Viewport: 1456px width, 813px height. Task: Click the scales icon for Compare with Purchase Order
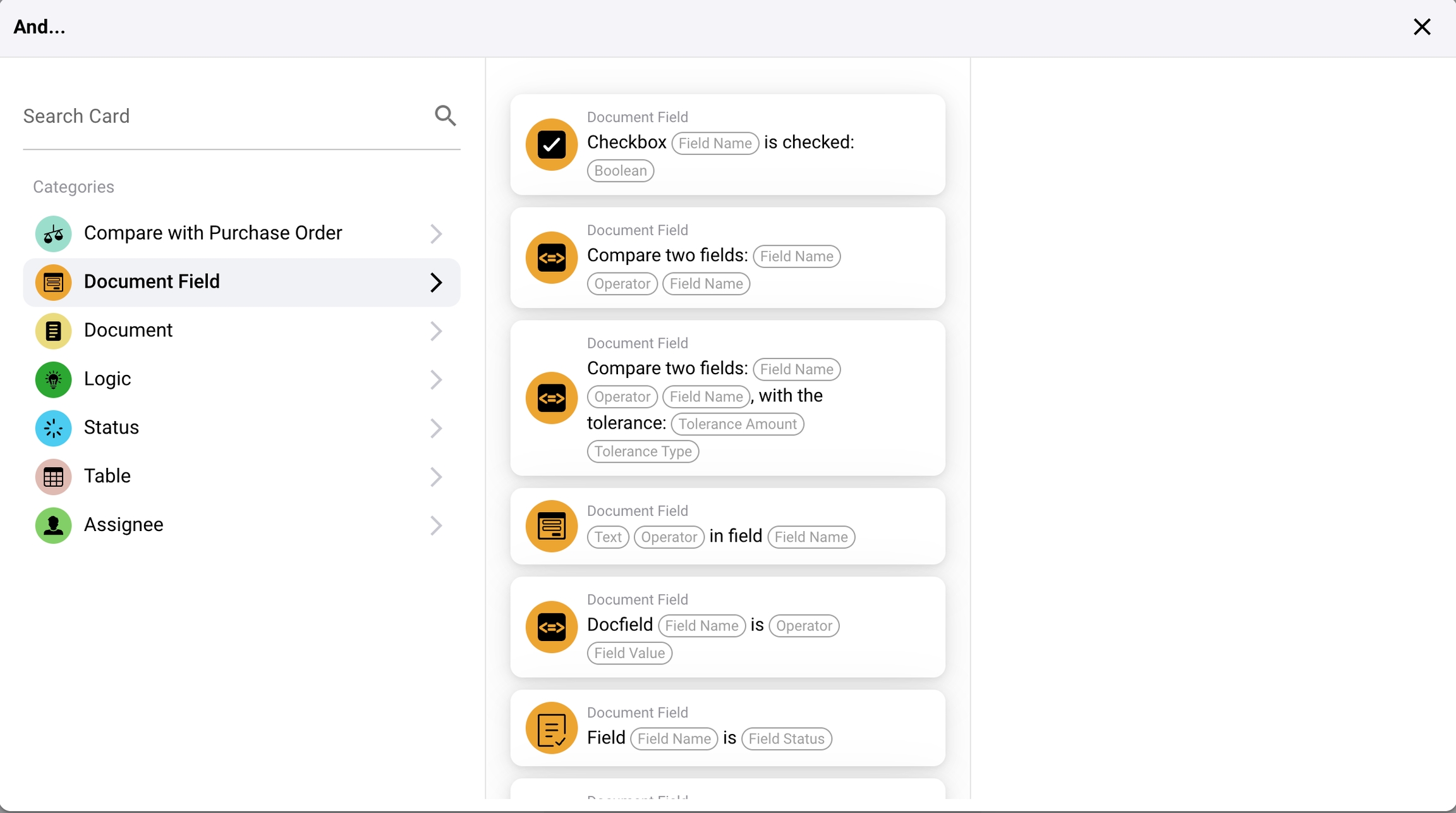click(x=53, y=234)
